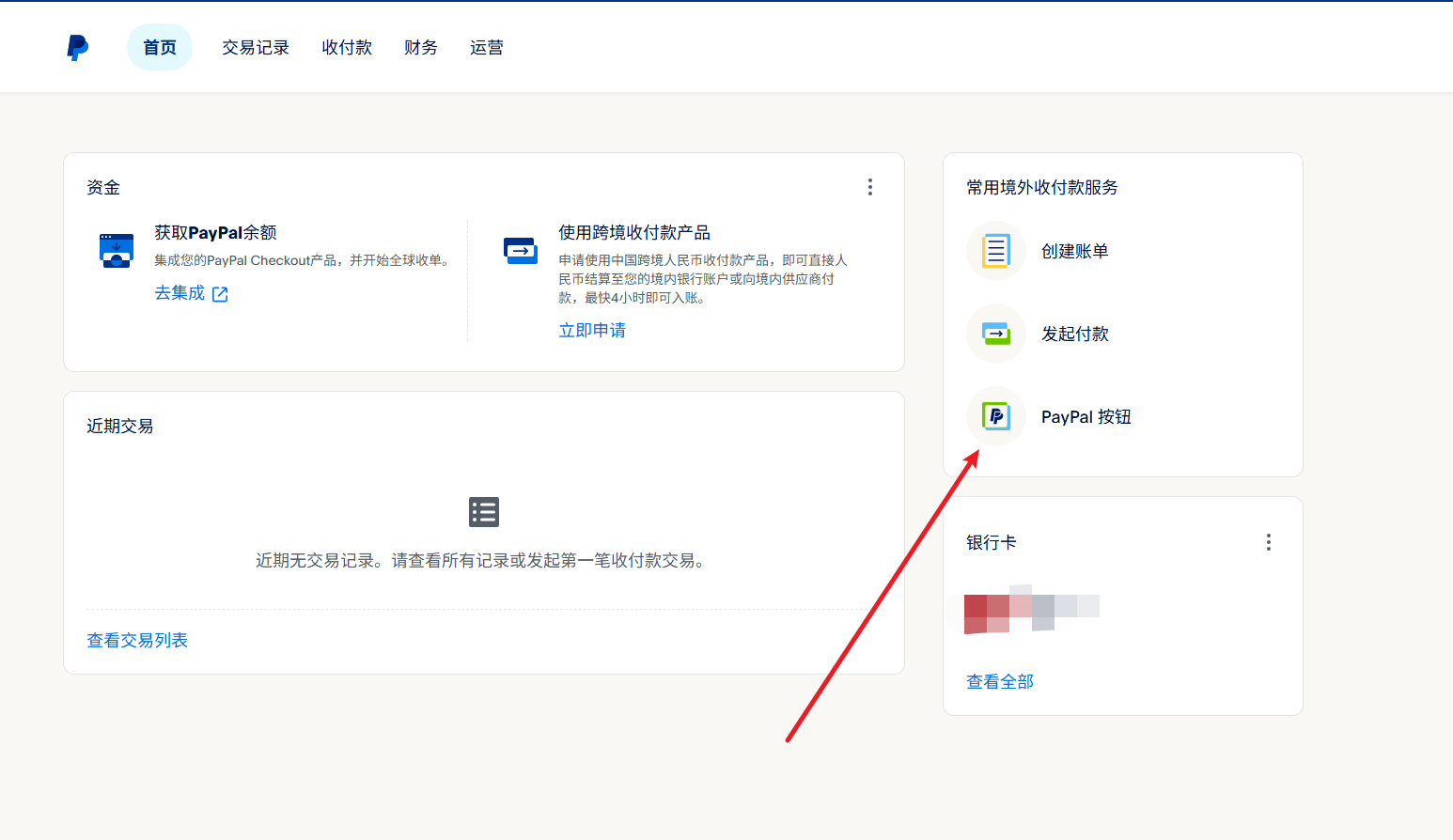Open the 银行卡 card three-dot menu

(1269, 542)
